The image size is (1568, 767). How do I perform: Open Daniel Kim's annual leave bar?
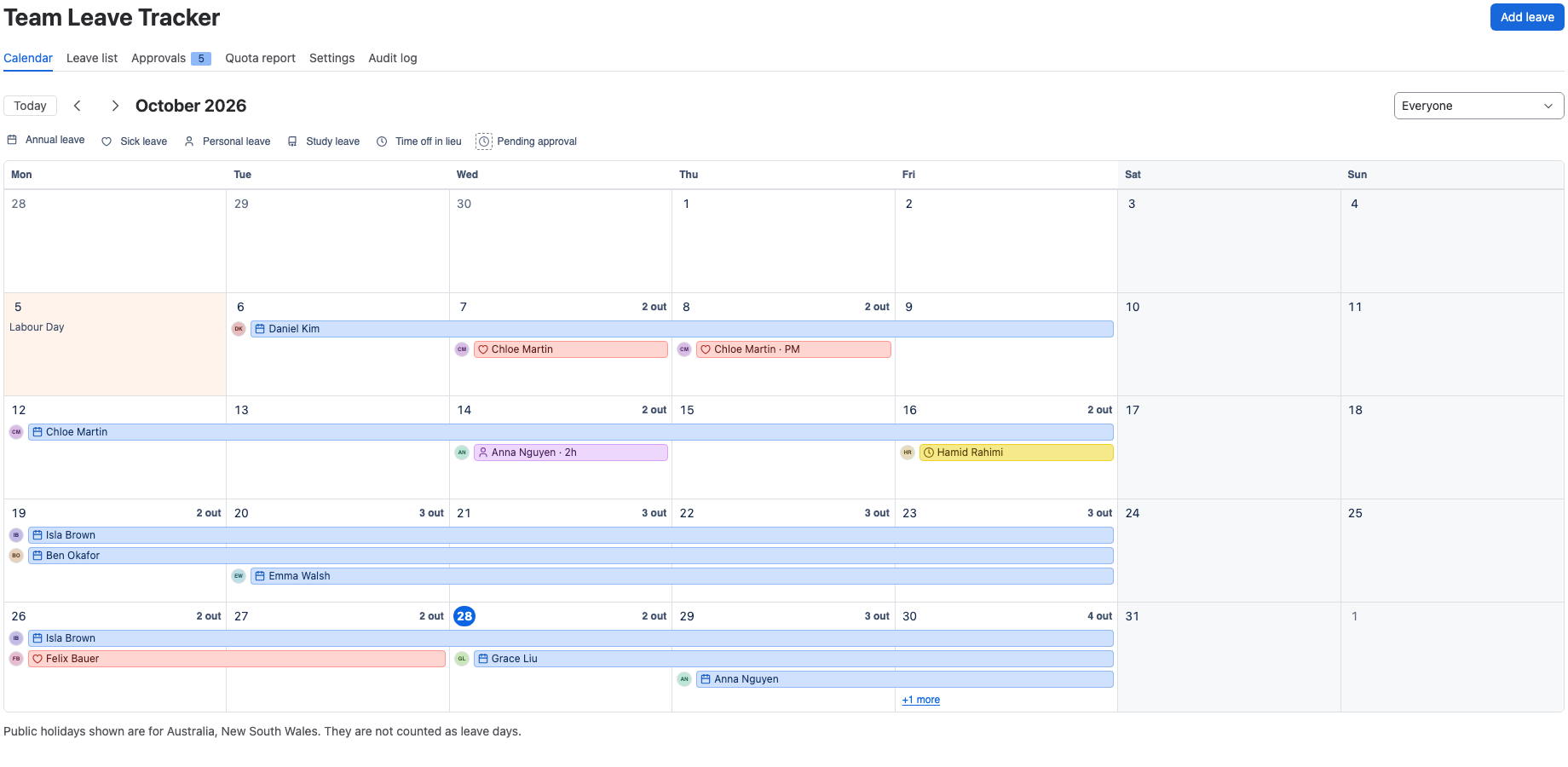(682, 329)
